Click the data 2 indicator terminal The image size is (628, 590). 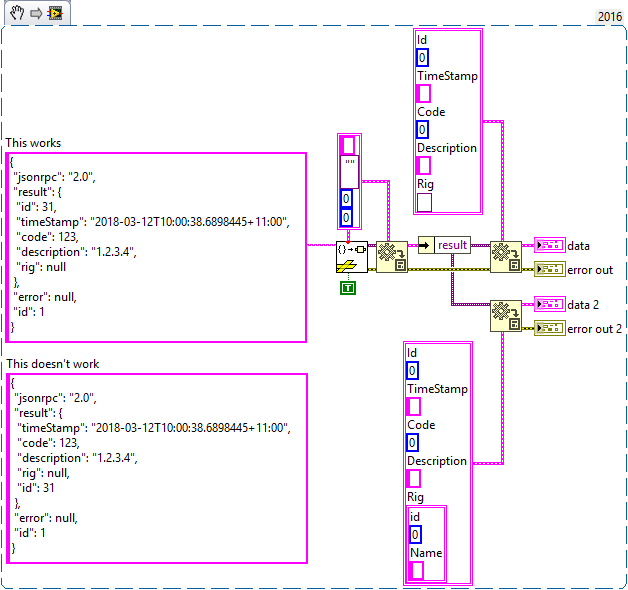click(x=549, y=304)
